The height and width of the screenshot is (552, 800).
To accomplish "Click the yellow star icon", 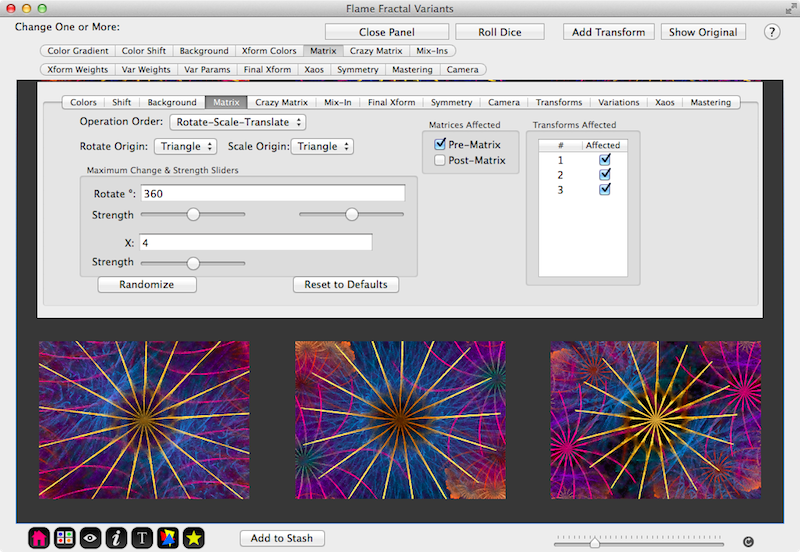I will 194,538.
